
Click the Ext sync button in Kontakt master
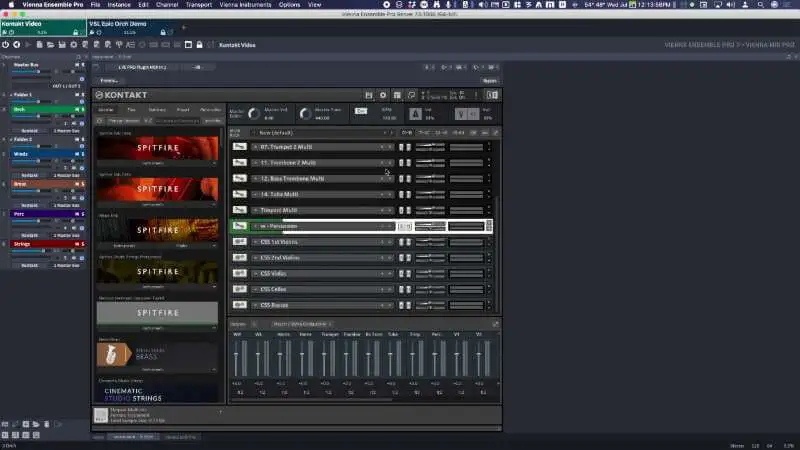point(361,111)
